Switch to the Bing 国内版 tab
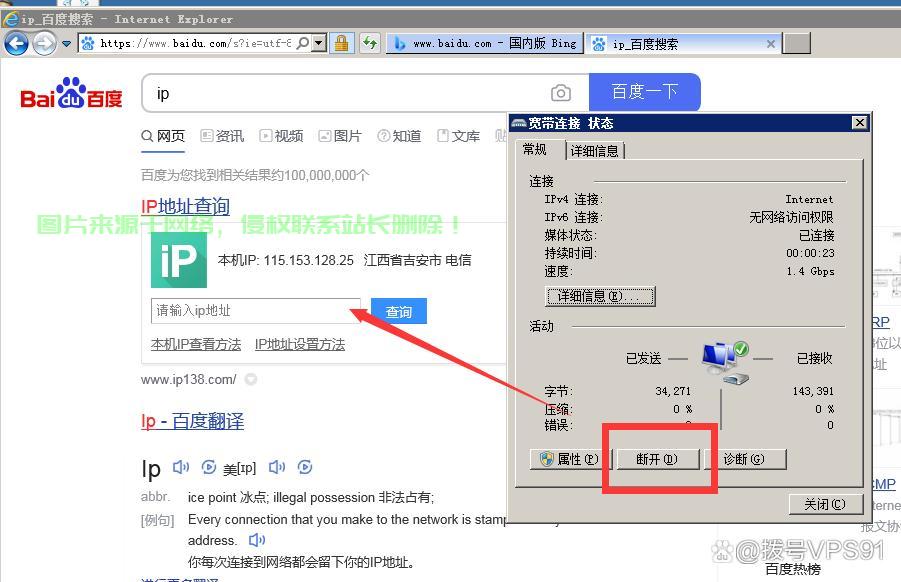The width and height of the screenshot is (901, 582). [486, 43]
